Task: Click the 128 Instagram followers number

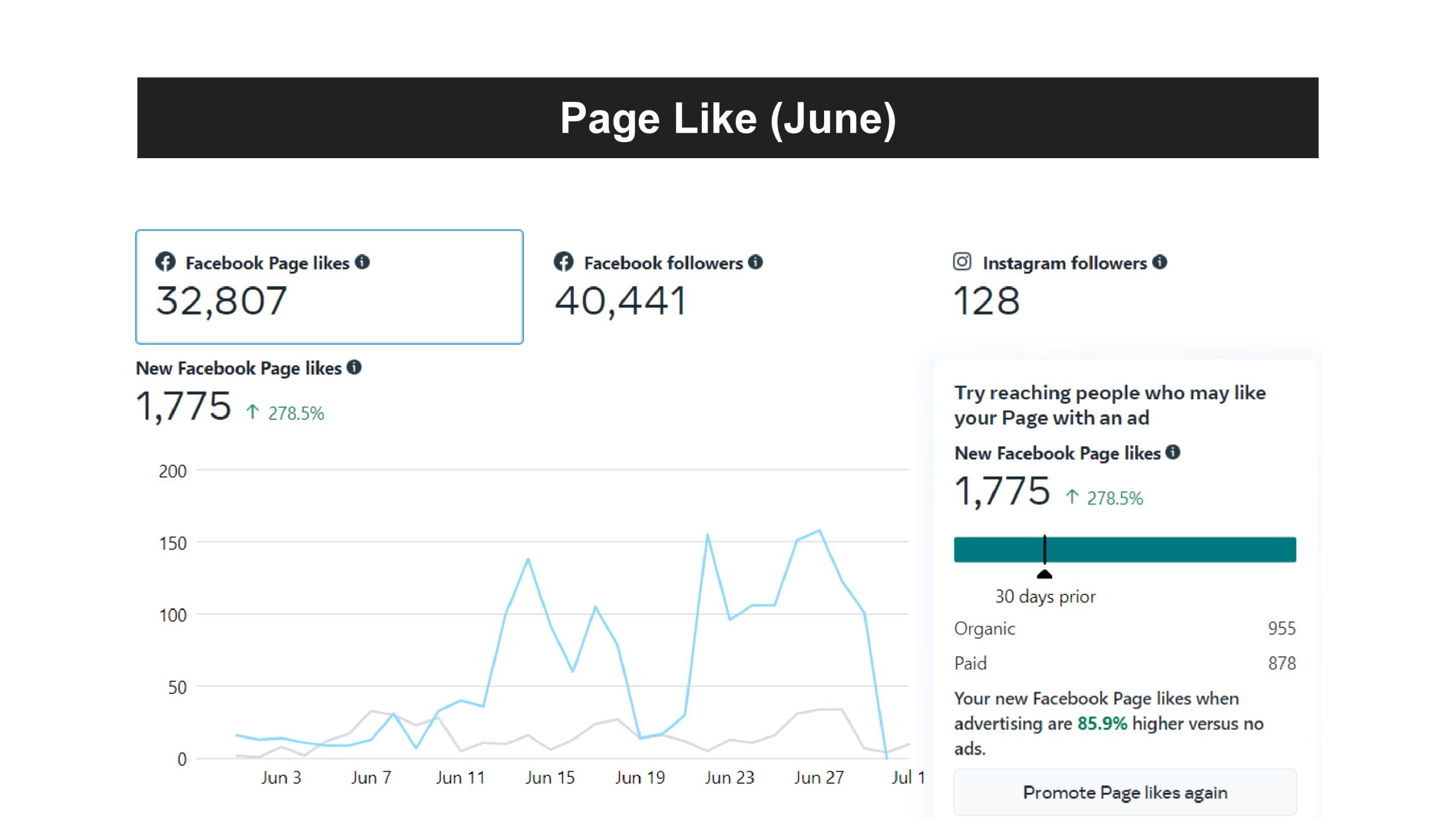Action: [987, 301]
